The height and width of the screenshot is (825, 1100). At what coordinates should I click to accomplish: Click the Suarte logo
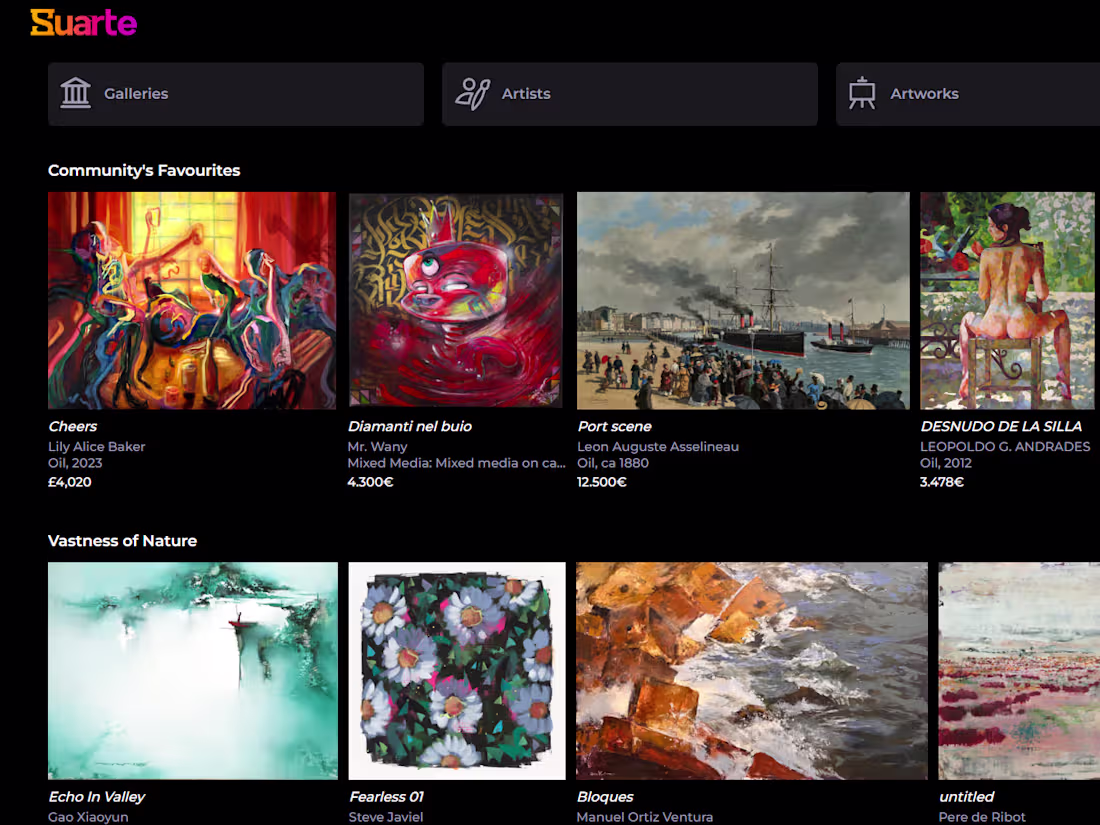tap(85, 23)
